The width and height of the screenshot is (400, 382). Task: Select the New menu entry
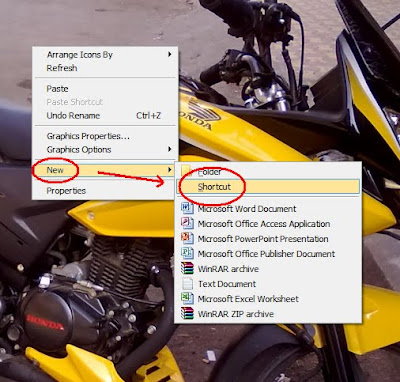click(105, 170)
